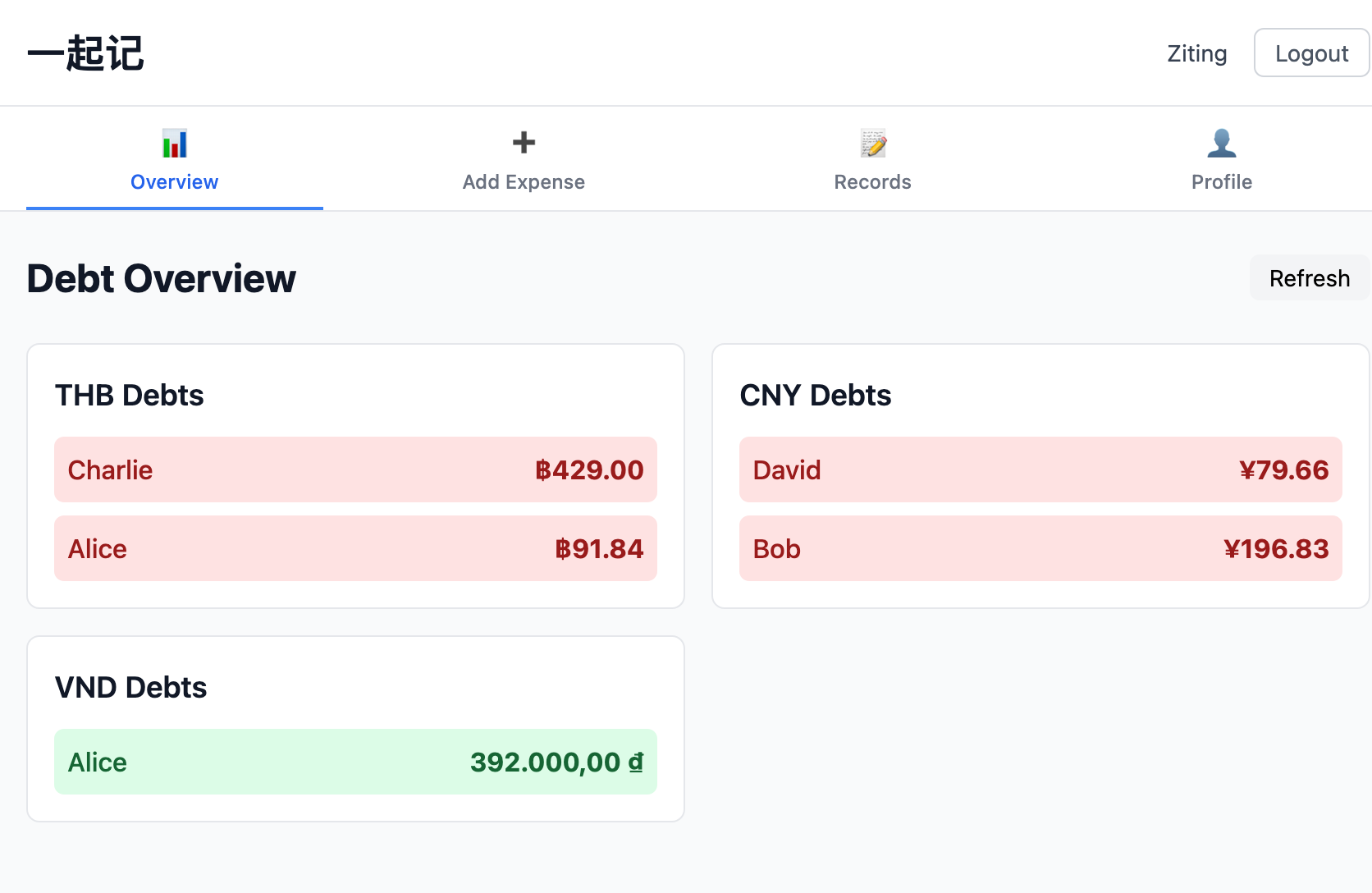
Task: Refresh the debt overview
Action: (x=1309, y=278)
